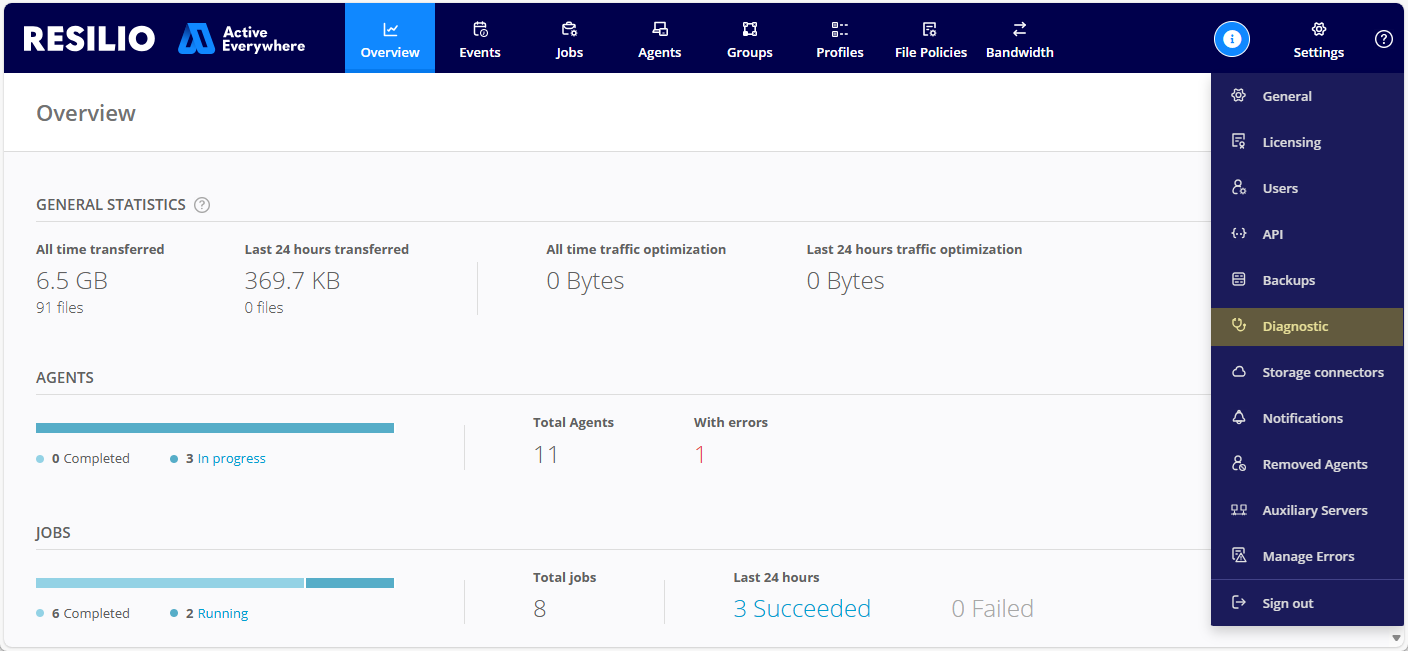Select Sign out from the menu
This screenshot has width=1408, height=651.
pyautogui.click(x=1287, y=603)
